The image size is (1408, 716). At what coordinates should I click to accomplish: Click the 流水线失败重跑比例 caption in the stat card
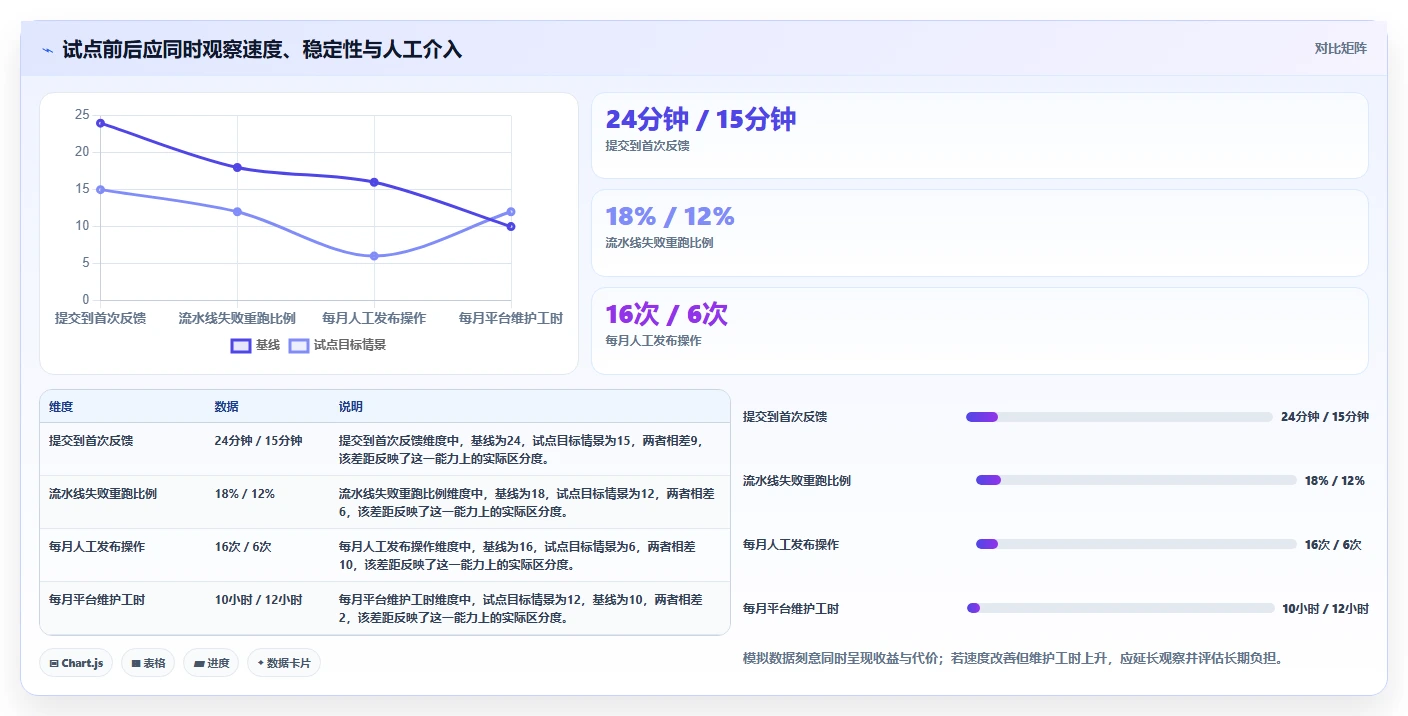[659, 243]
